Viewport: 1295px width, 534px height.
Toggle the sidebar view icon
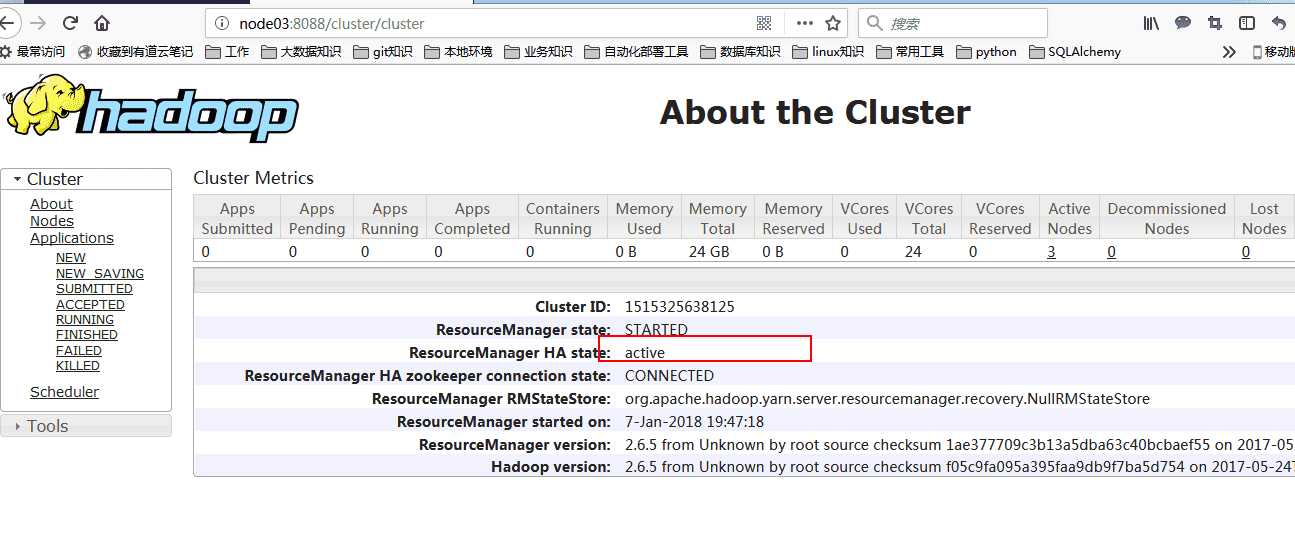[1246, 23]
